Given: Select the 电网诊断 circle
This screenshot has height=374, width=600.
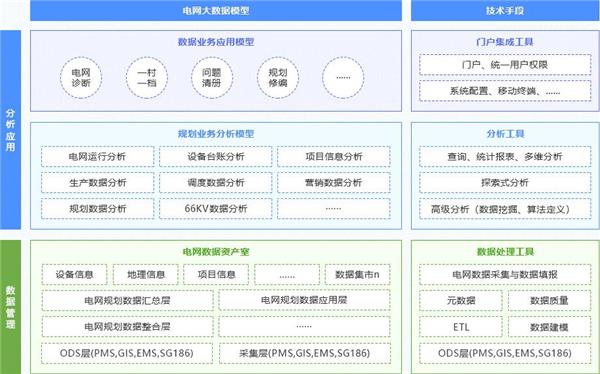Looking at the screenshot, I should [x=81, y=78].
